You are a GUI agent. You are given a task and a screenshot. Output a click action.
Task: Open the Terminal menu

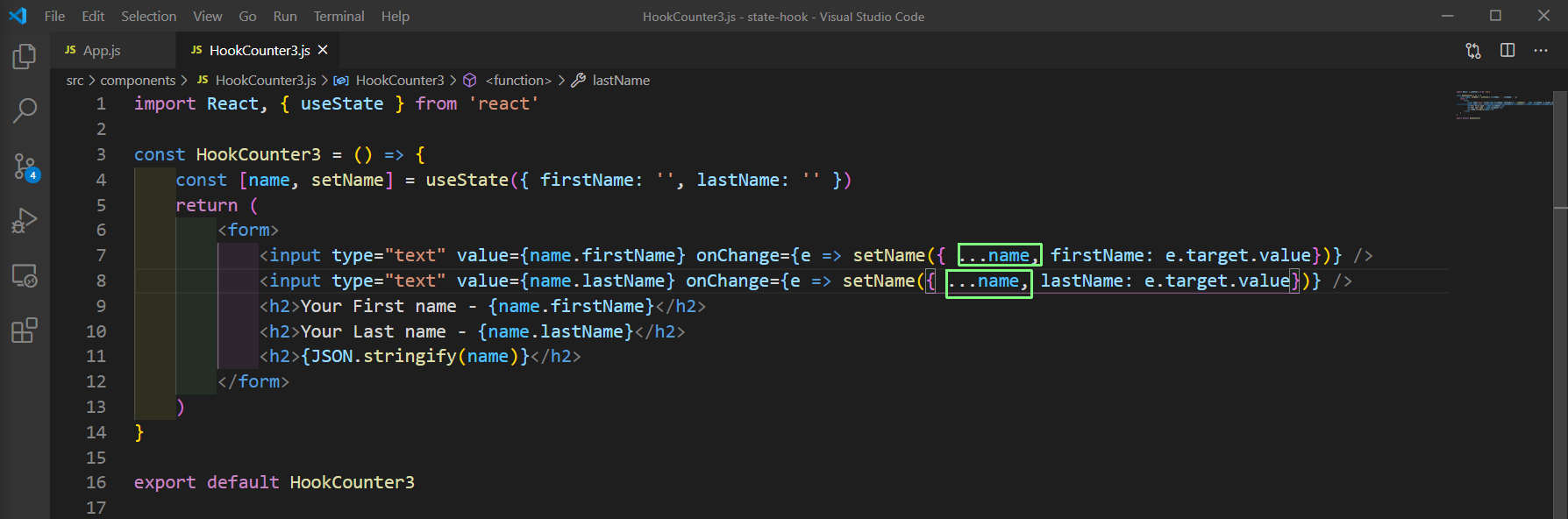pyautogui.click(x=339, y=16)
